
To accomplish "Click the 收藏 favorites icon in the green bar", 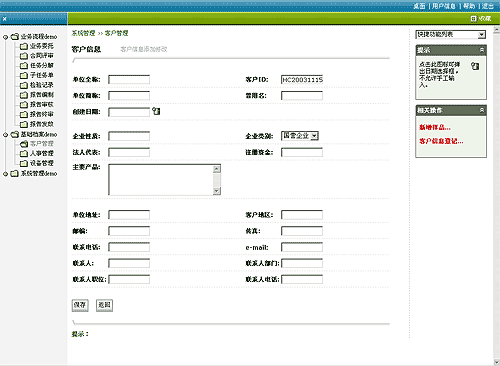I will [473, 19].
